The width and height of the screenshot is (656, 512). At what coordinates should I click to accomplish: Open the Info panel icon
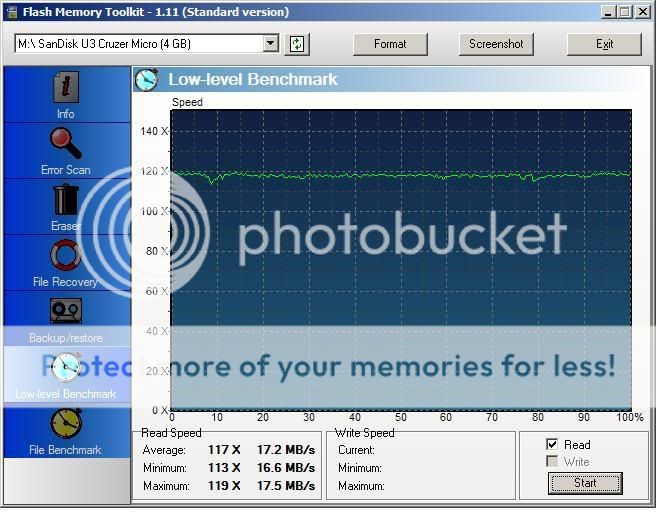pos(66,87)
